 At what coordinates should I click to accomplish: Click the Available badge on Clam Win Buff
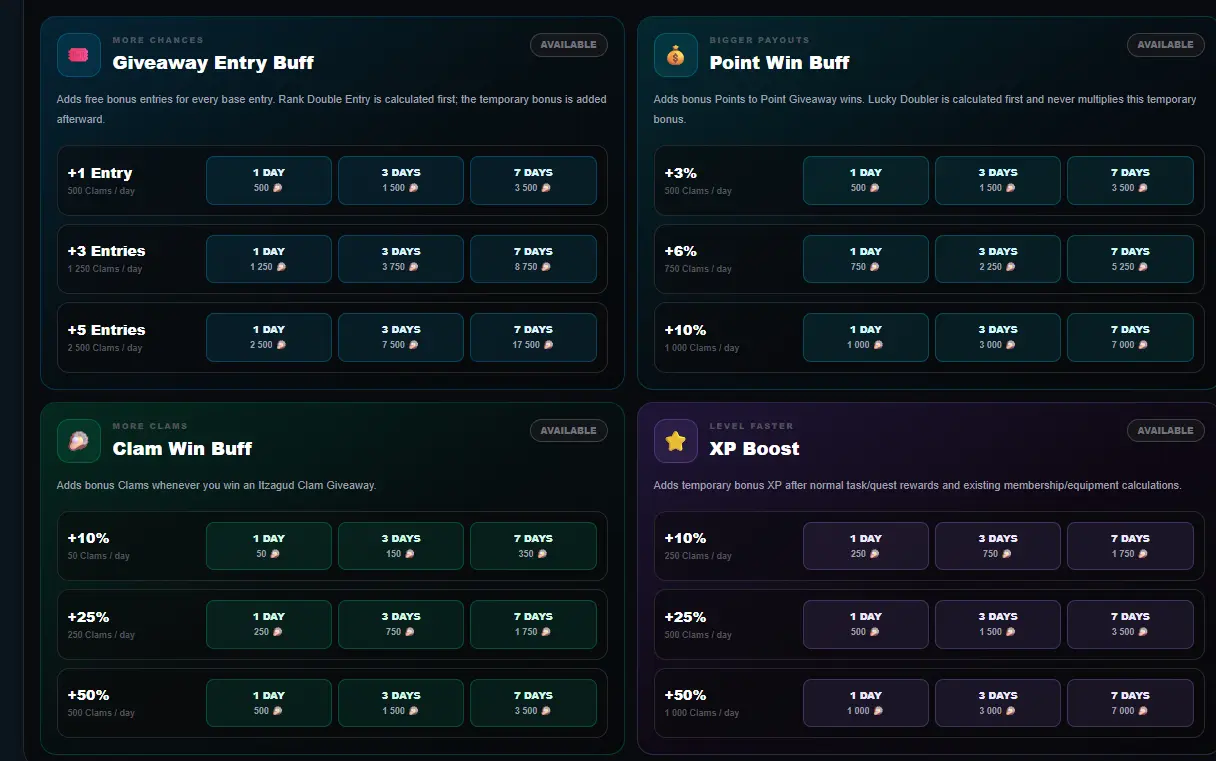[x=569, y=431]
